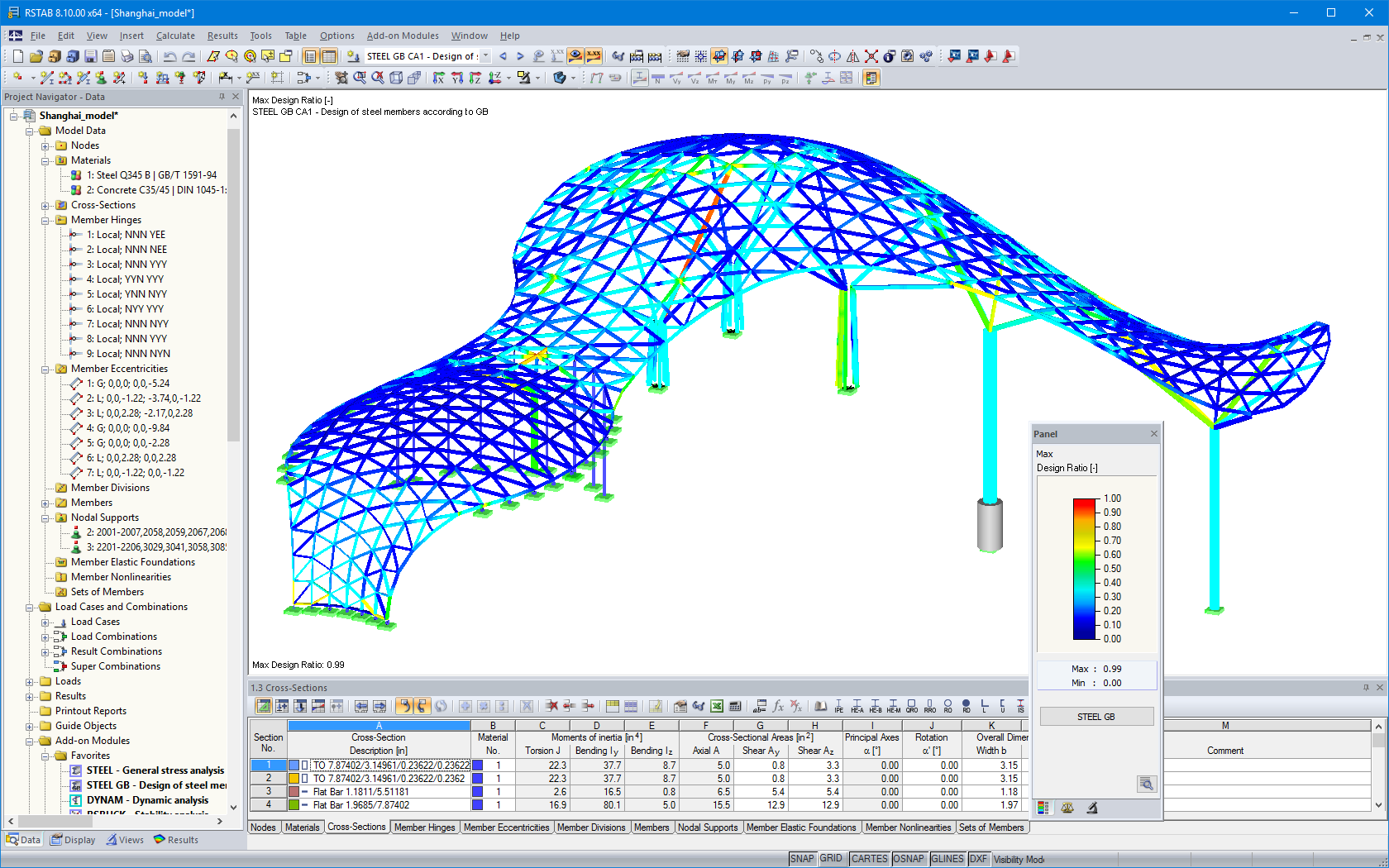Click the Save icon in the main toolbar

coord(91,55)
